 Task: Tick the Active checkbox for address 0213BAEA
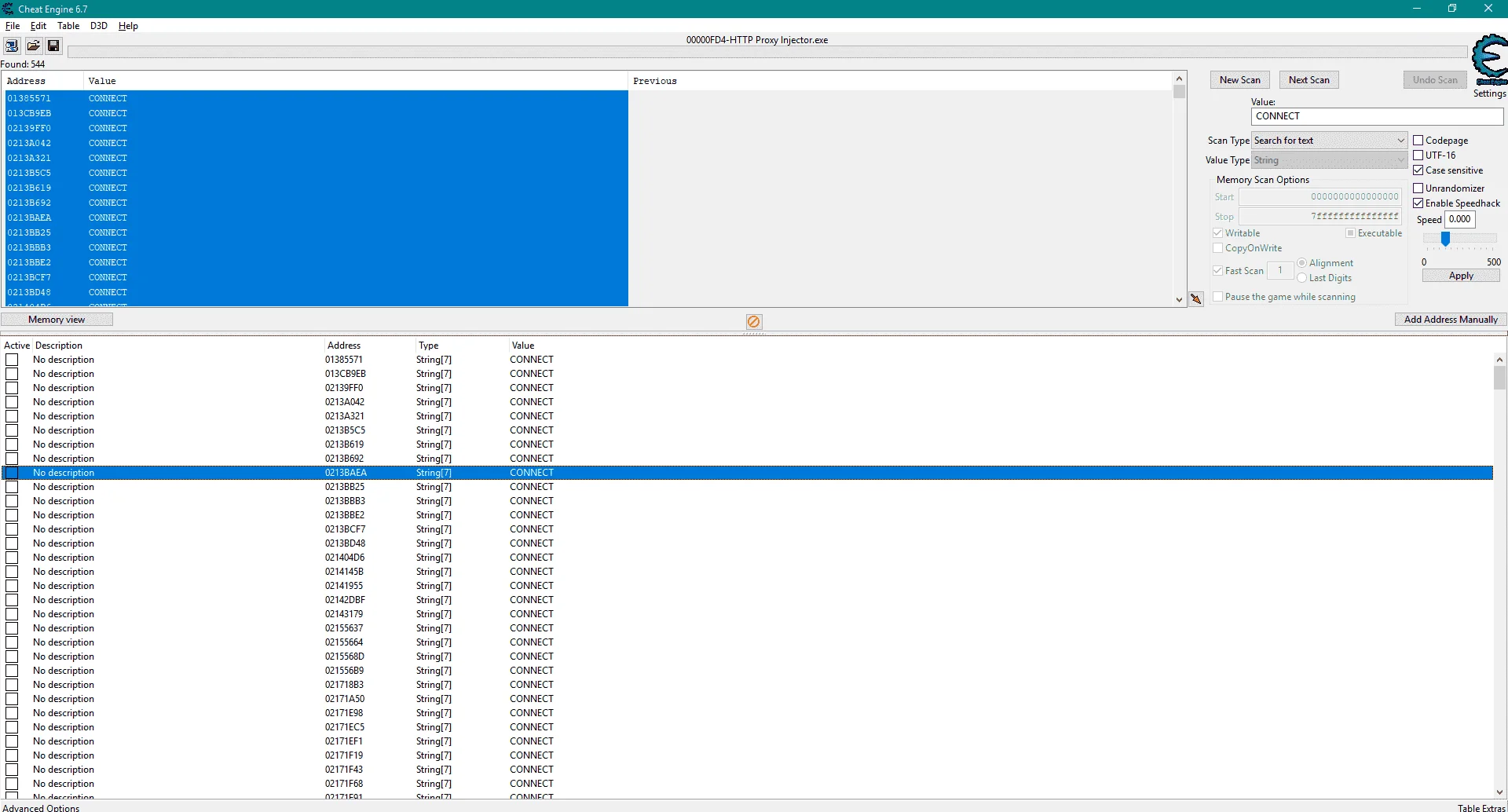click(x=12, y=473)
